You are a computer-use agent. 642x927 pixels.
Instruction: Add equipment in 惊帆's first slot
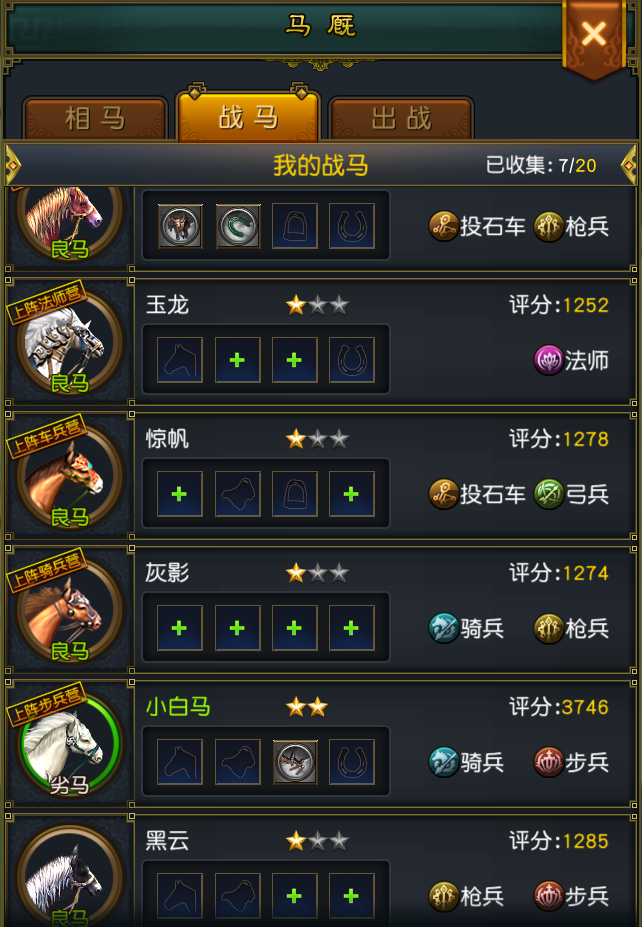(x=180, y=494)
